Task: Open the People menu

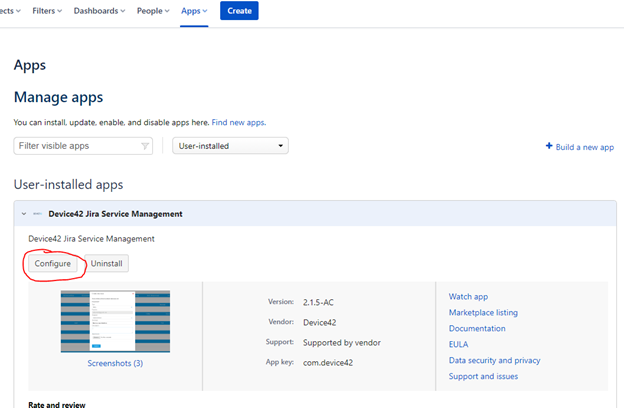Action: pos(153,11)
